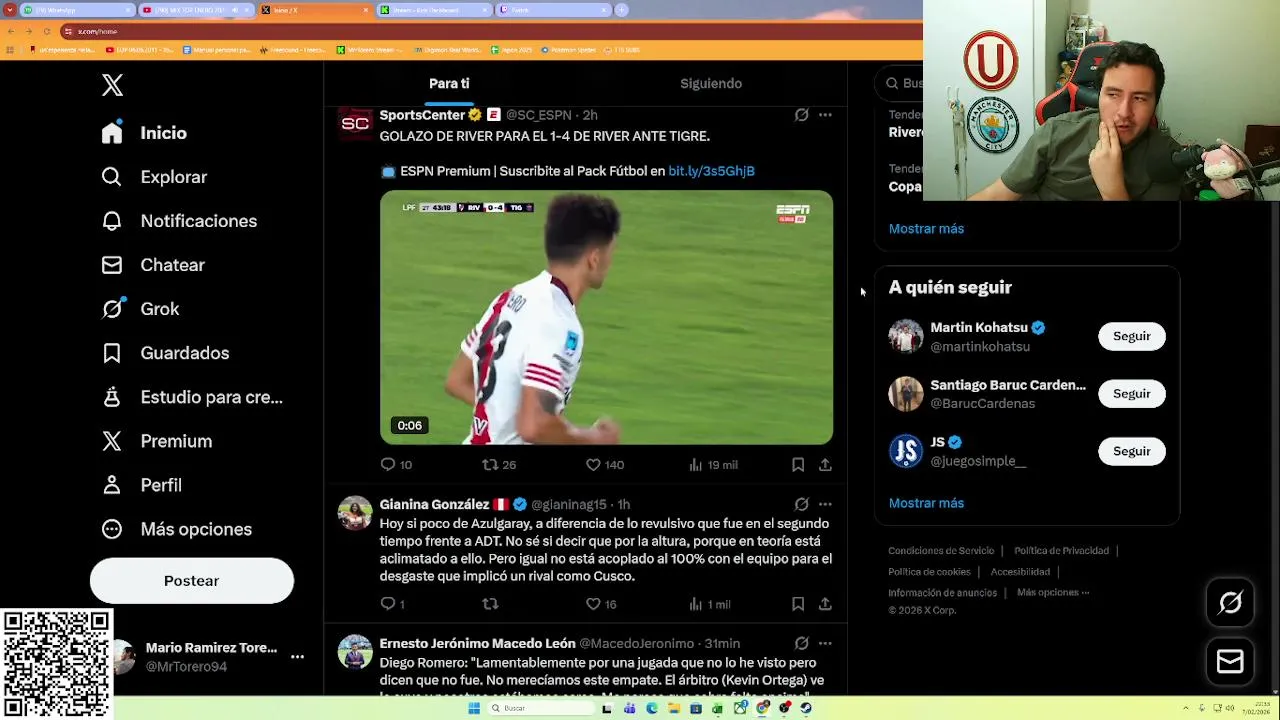Bookmark the SportsCenter post
The width and height of the screenshot is (1280, 720).
point(798,465)
